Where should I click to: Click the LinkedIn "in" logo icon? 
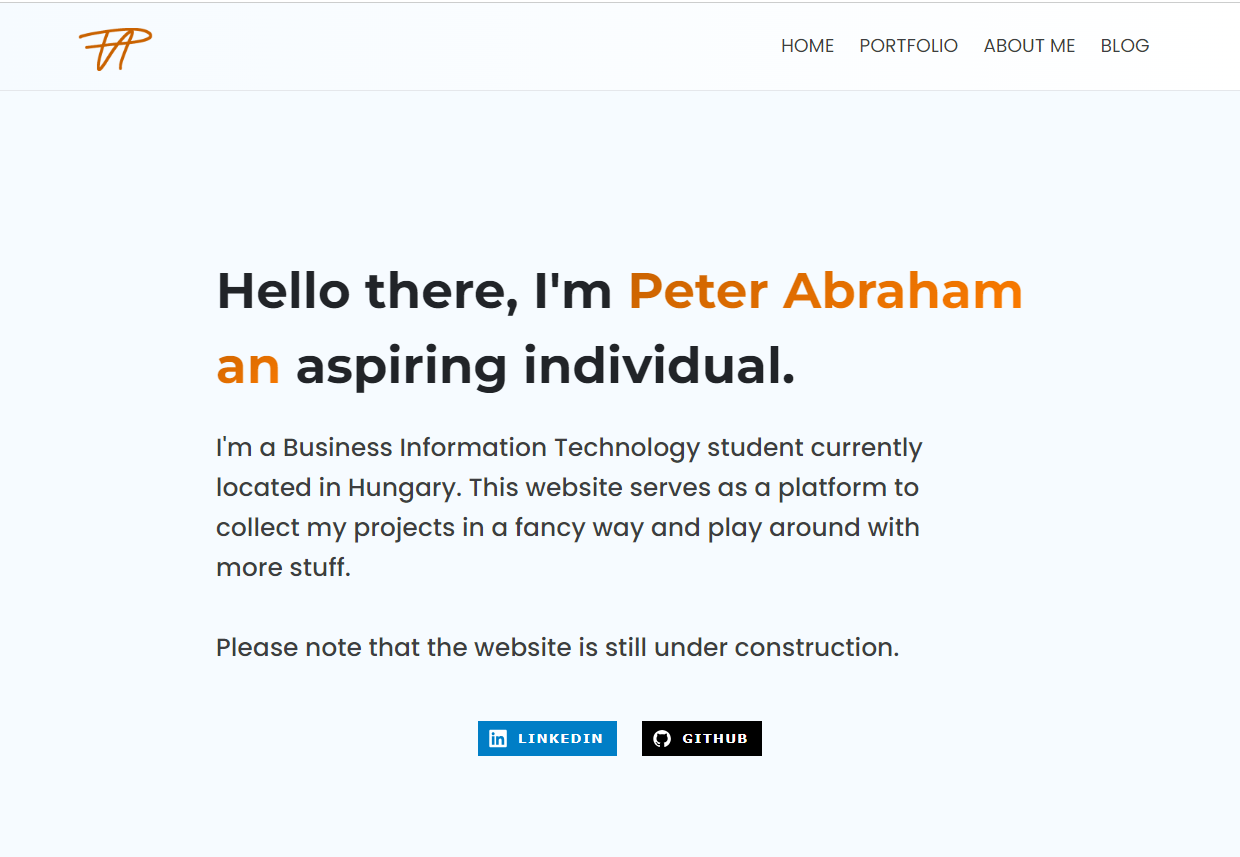[497, 739]
